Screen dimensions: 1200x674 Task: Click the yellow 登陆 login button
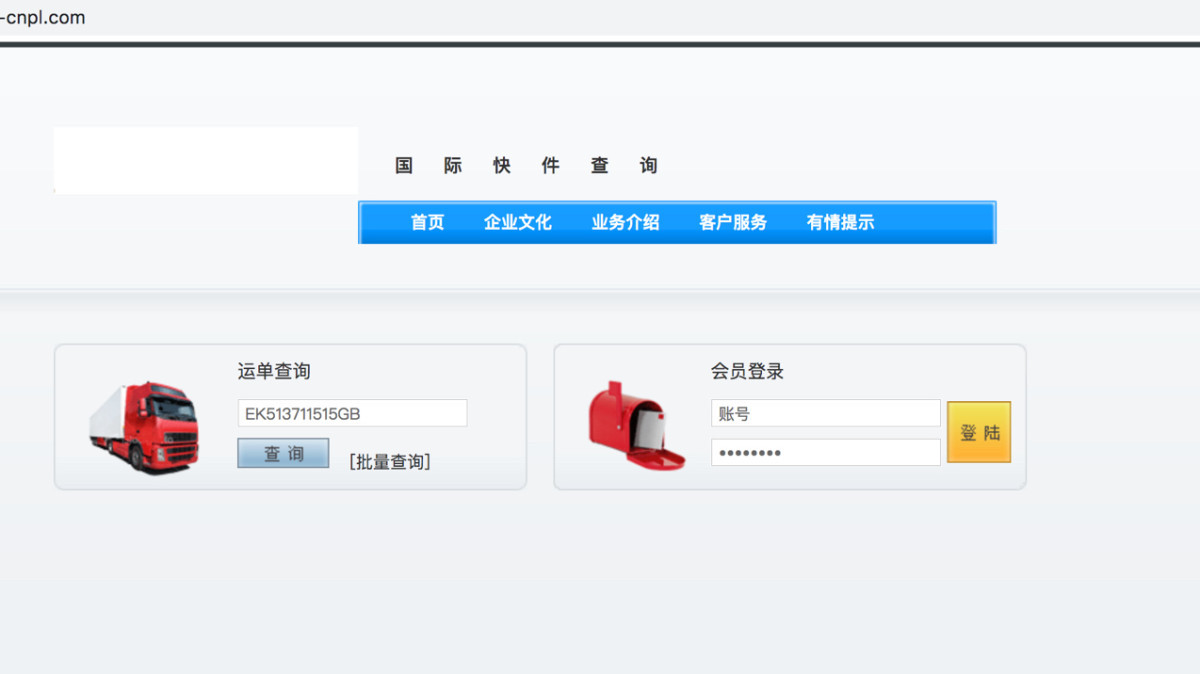click(x=979, y=431)
